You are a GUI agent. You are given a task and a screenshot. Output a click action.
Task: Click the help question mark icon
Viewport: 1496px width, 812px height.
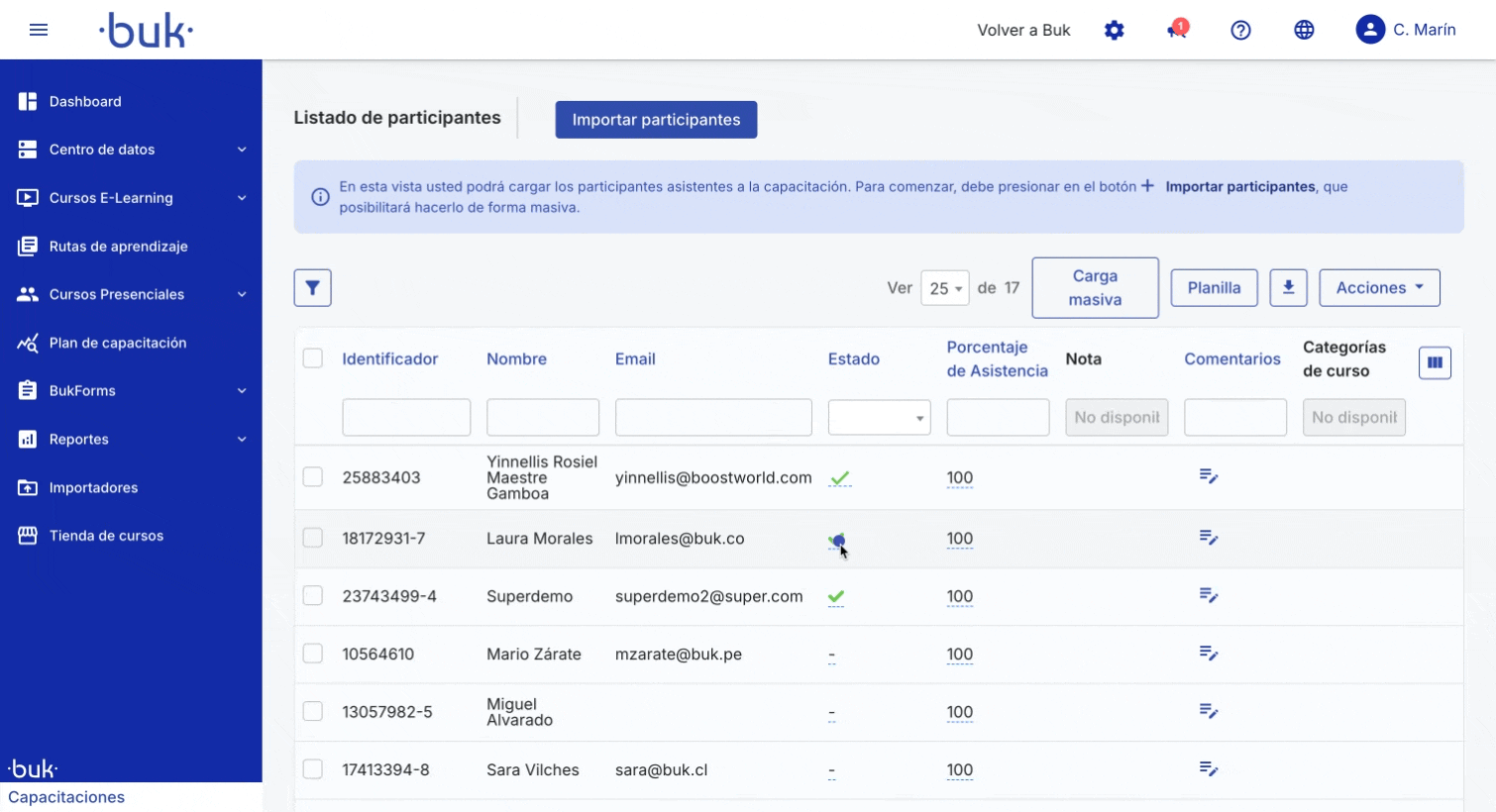point(1240,30)
